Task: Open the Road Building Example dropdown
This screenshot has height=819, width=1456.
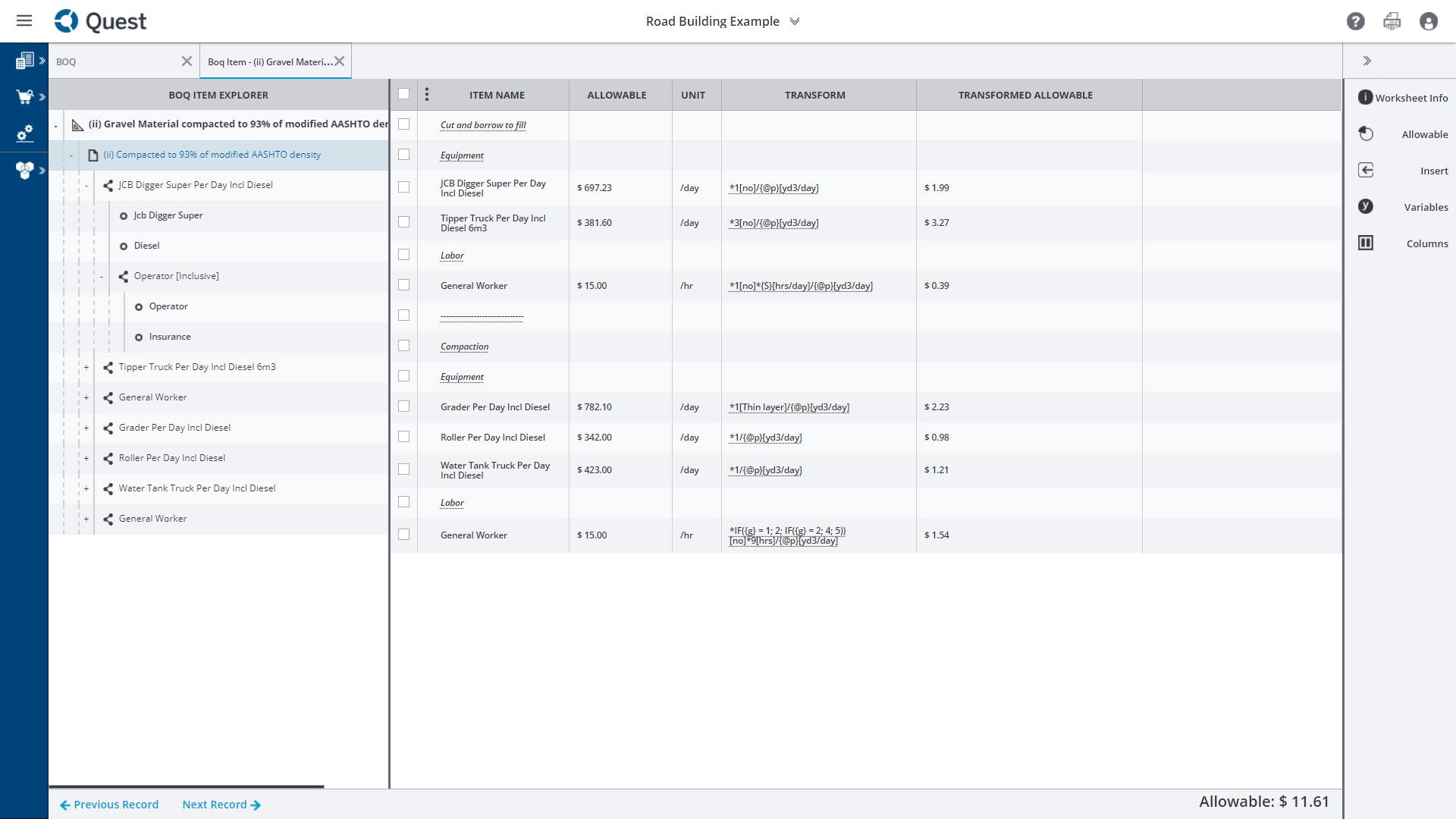Action: pos(794,21)
